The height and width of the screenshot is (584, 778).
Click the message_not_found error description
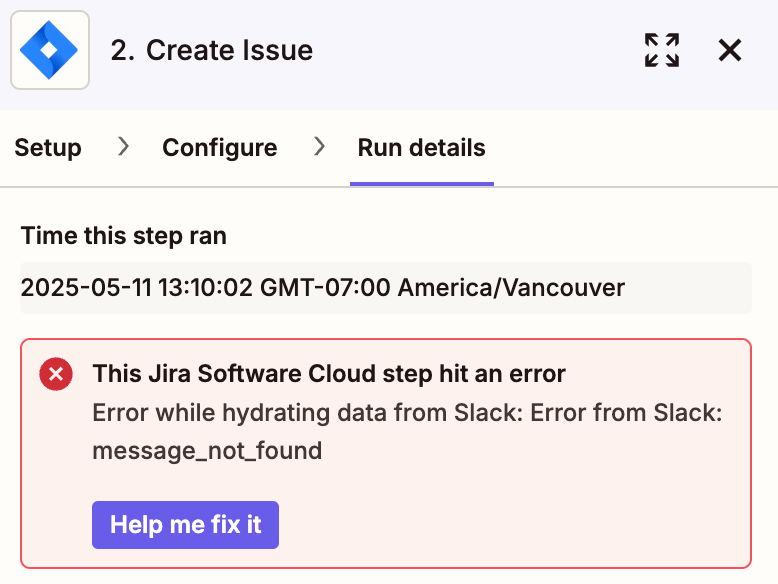(x=407, y=432)
